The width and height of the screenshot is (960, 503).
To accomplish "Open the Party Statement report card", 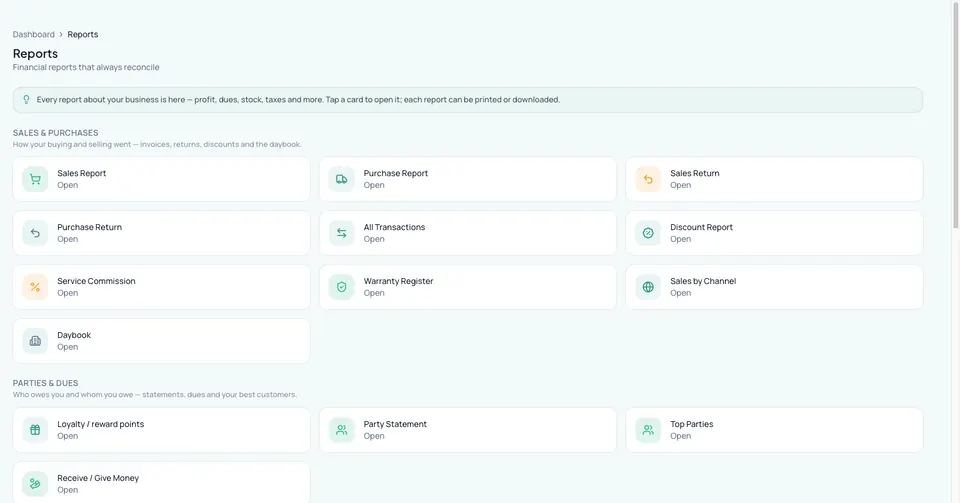I will coord(468,430).
